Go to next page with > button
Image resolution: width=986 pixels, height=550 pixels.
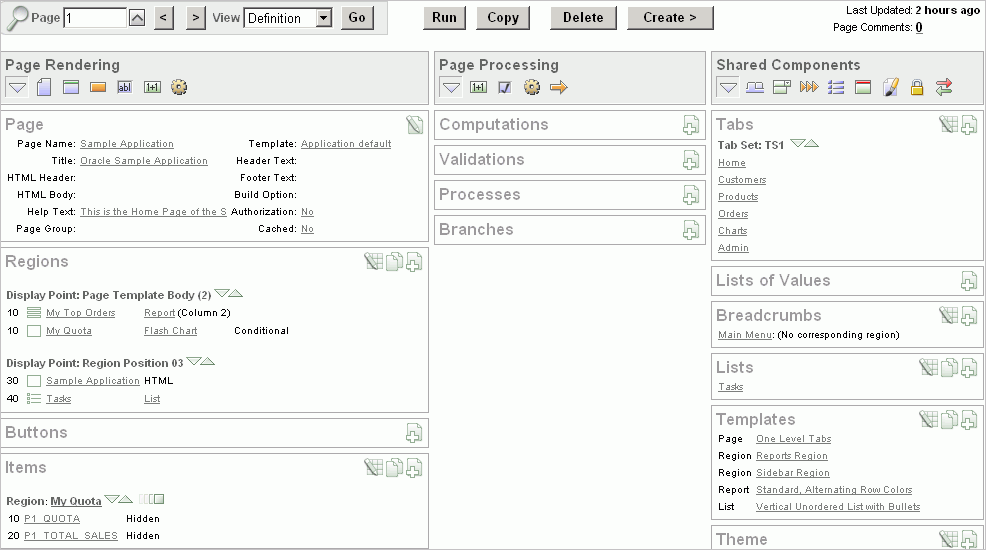click(x=196, y=18)
